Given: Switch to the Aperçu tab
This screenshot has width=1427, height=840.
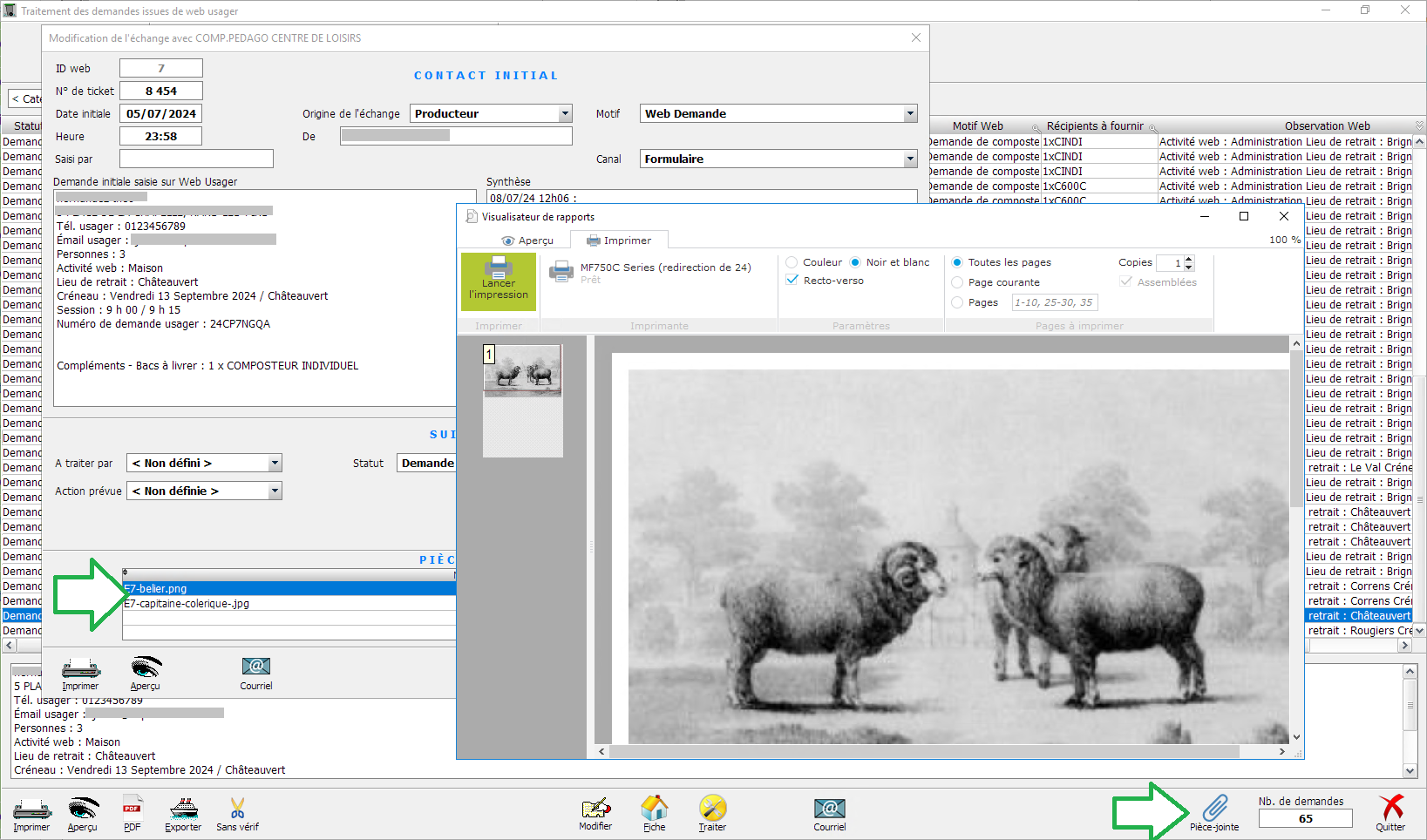Looking at the screenshot, I should point(528,240).
